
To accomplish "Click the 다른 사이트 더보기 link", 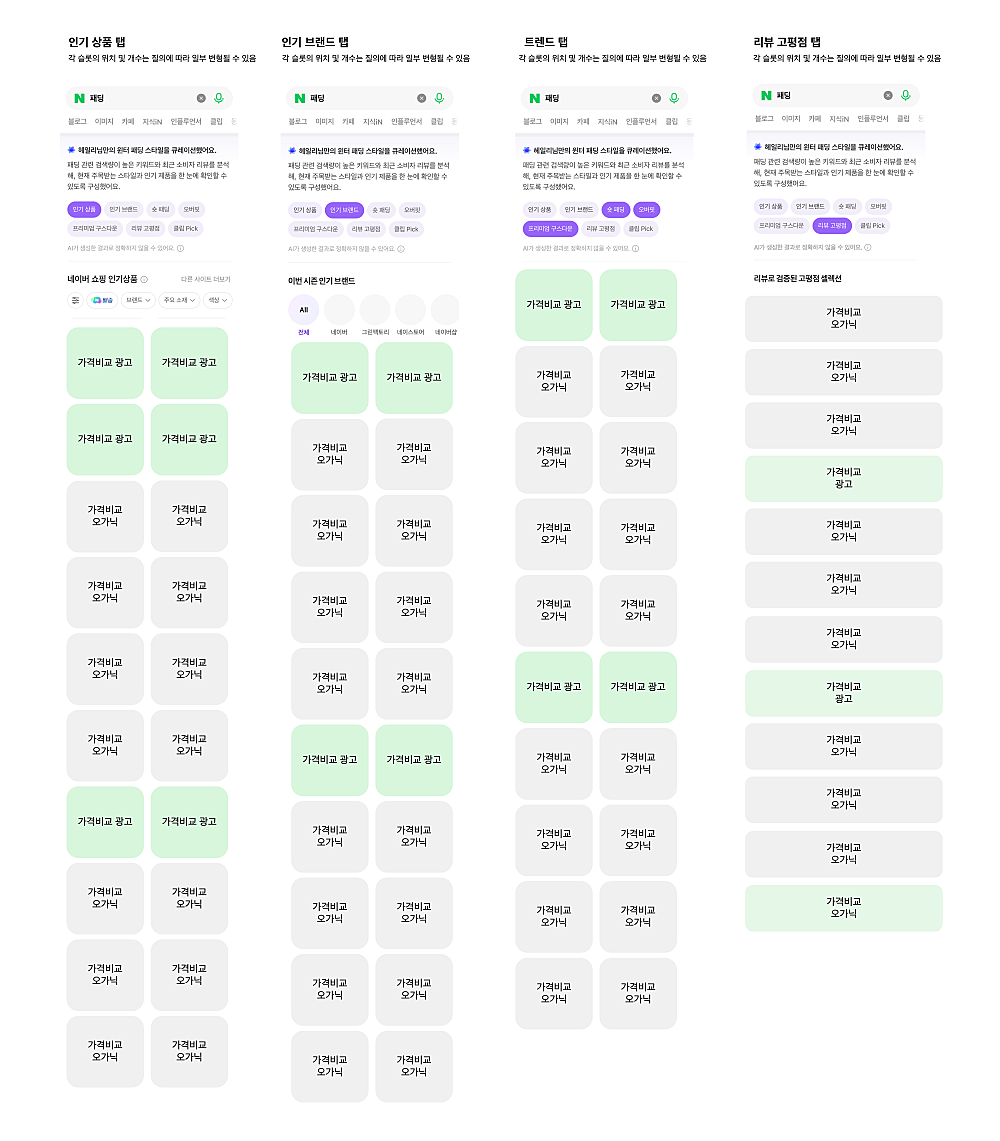I will coord(205,280).
